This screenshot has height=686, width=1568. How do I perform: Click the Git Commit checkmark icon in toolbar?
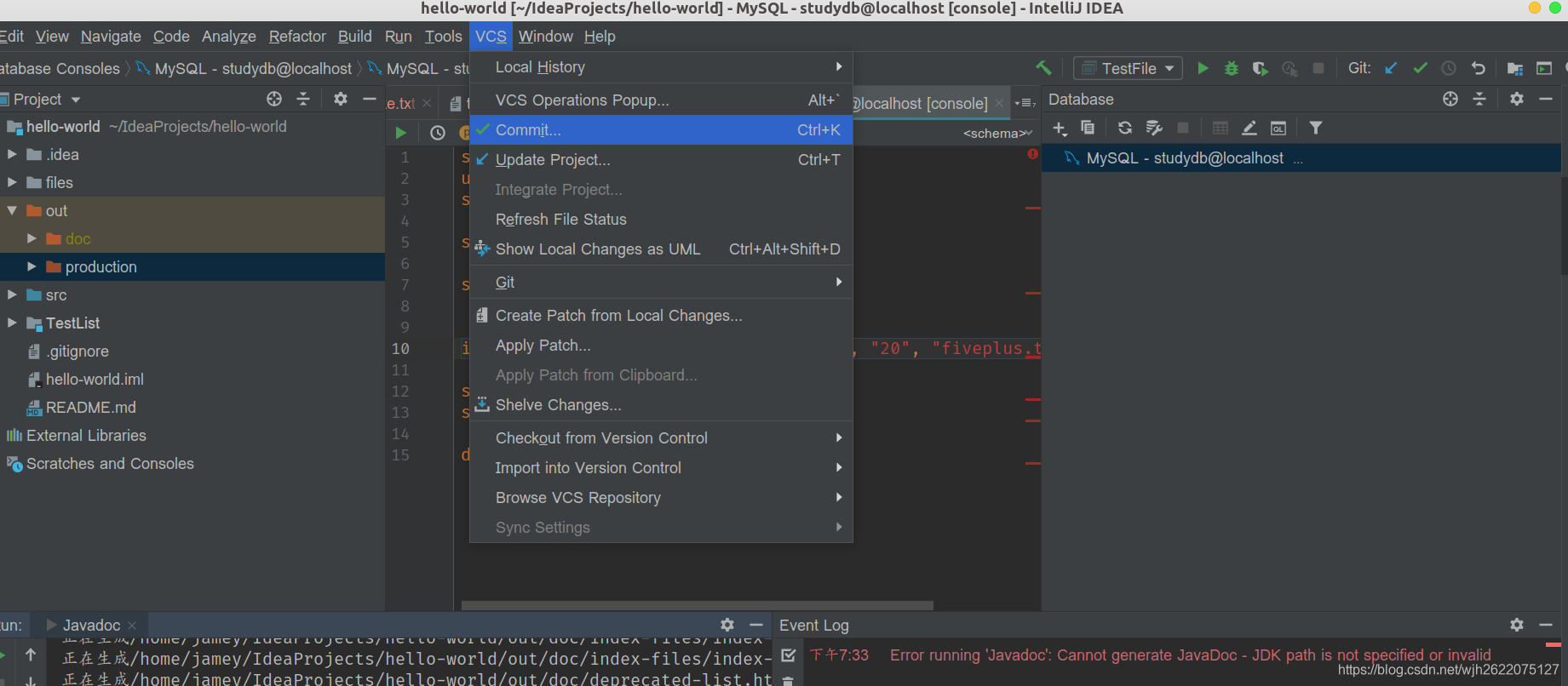pyautogui.click(x=1420, y=68)
